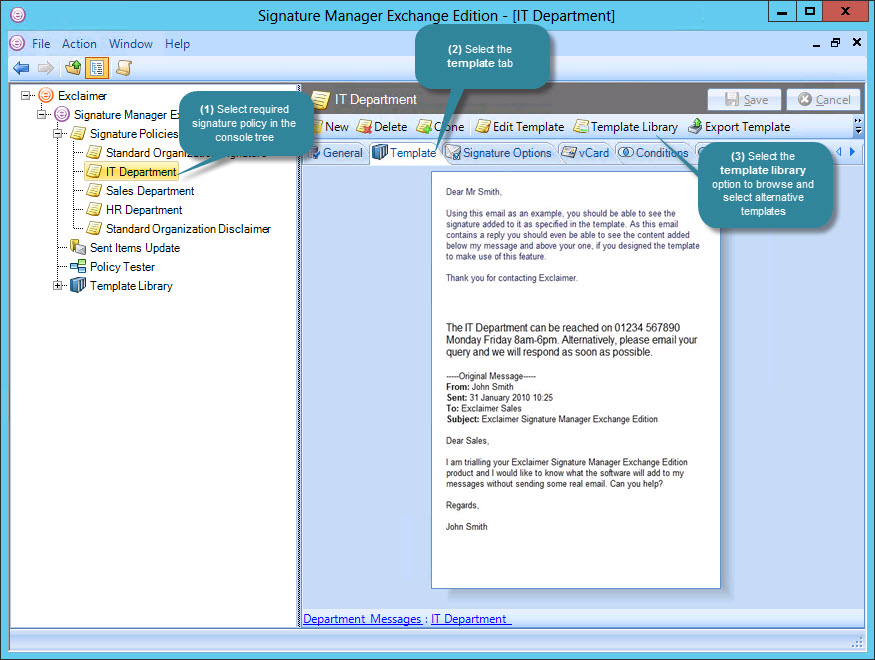Select Policy Tester in the tree
This screenshot has width=875, height=660.
tap(122, 266)
